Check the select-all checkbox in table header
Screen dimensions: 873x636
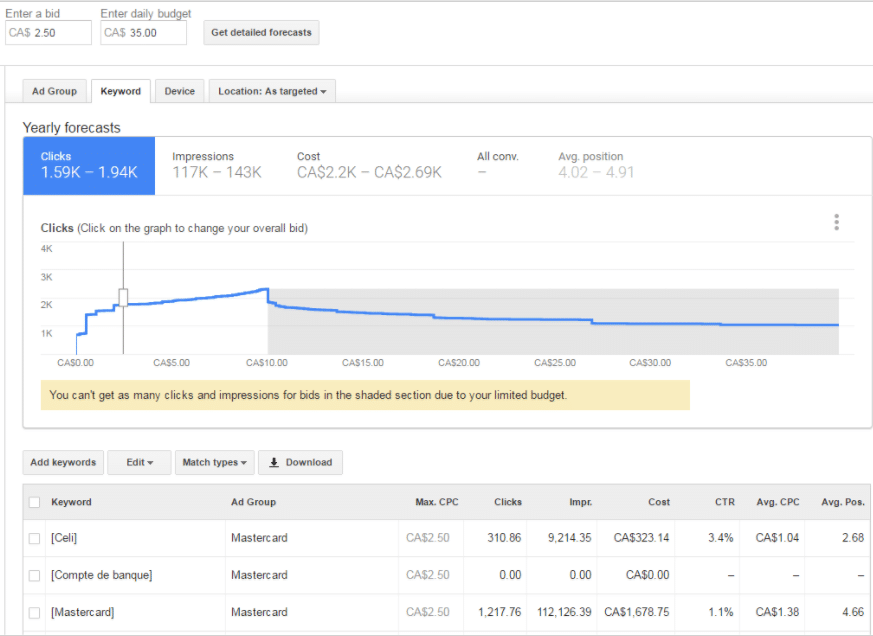[x=34, y=502]
